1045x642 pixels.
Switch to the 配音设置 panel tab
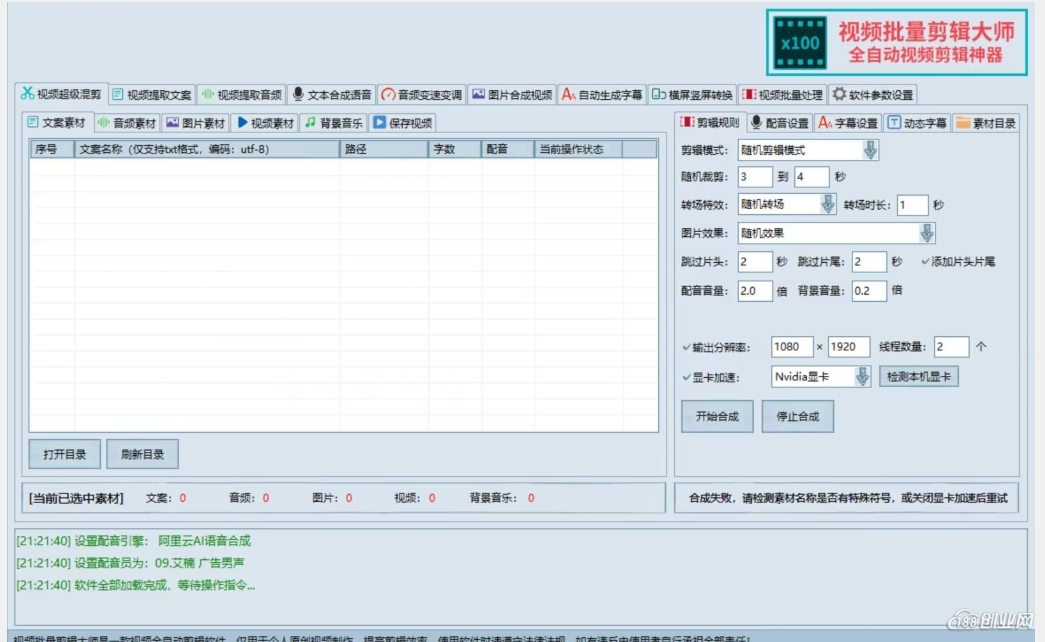(x=779, y=123)
